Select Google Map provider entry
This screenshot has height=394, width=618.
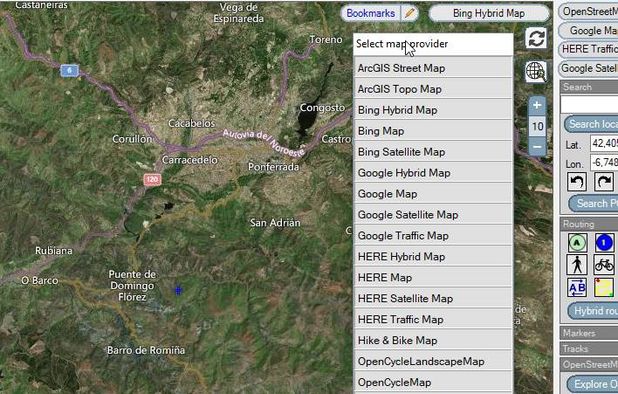[433, 193]
